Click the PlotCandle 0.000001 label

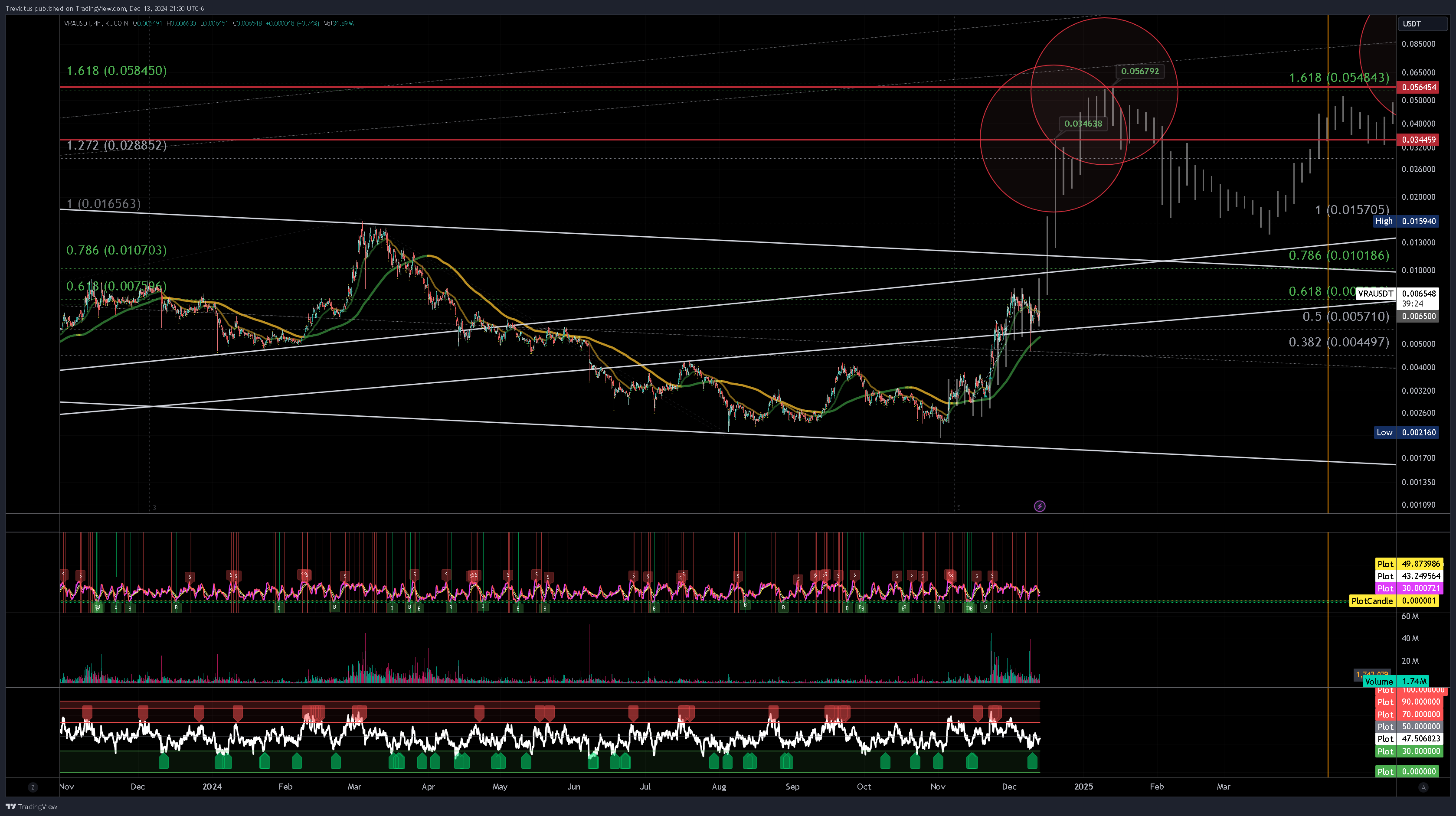pos(1394,601)
